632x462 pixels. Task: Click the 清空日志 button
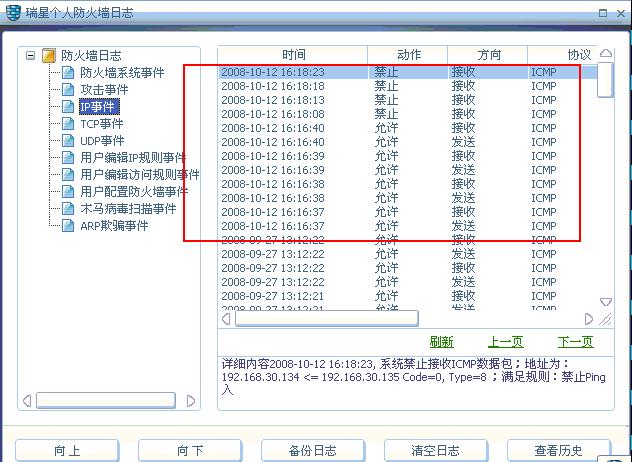[x=436, y=450]
